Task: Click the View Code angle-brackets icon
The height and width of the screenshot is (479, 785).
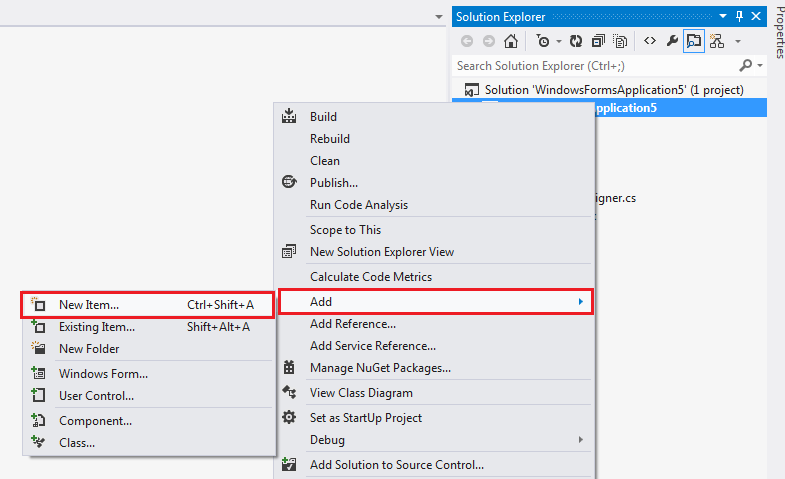Action: (650, 41)
